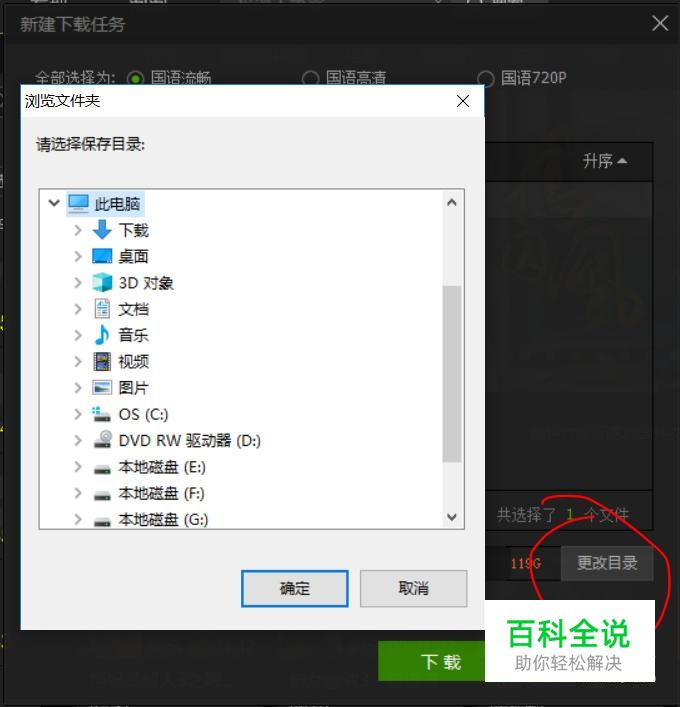
Task: Select the 3D 对象 cube icon
Action: (102, 283)
